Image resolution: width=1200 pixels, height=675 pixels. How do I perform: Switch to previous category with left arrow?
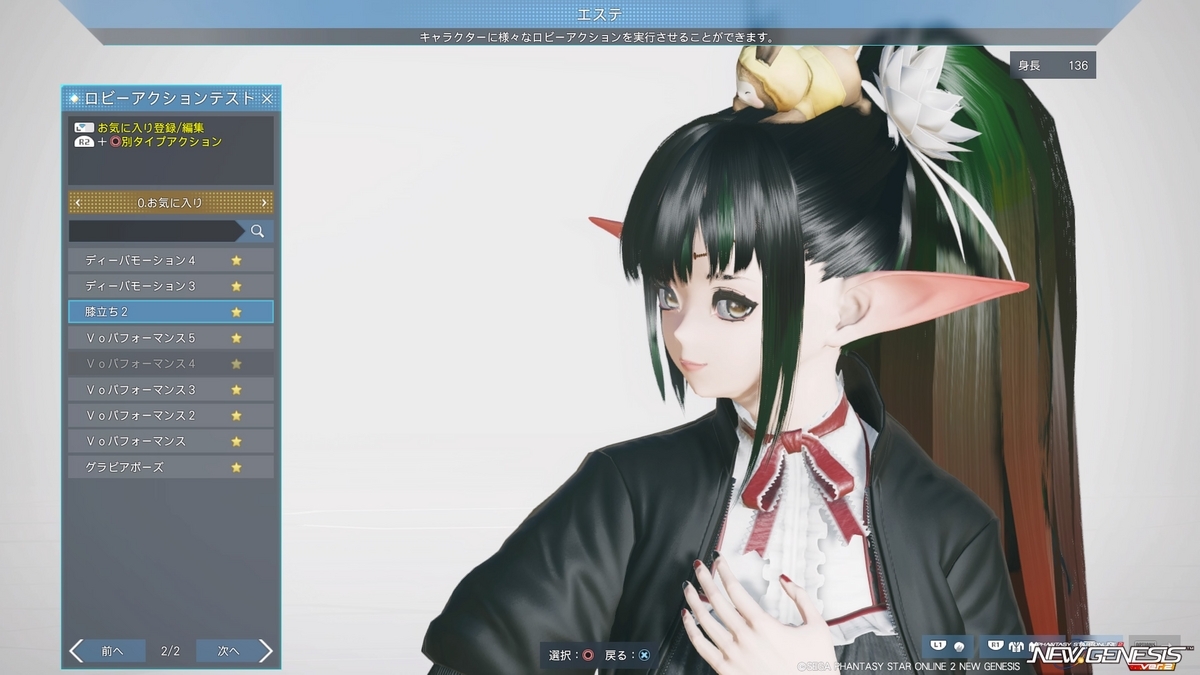pyautogui.click(x=78, y=203)
